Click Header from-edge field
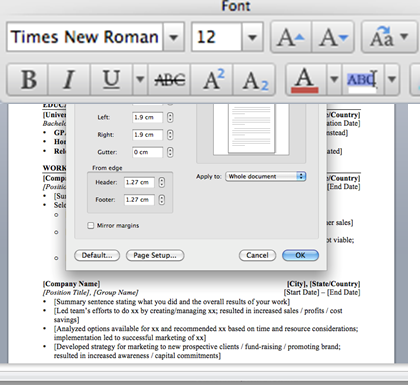This screenshot has width=420, height=385. click(139, 182)
